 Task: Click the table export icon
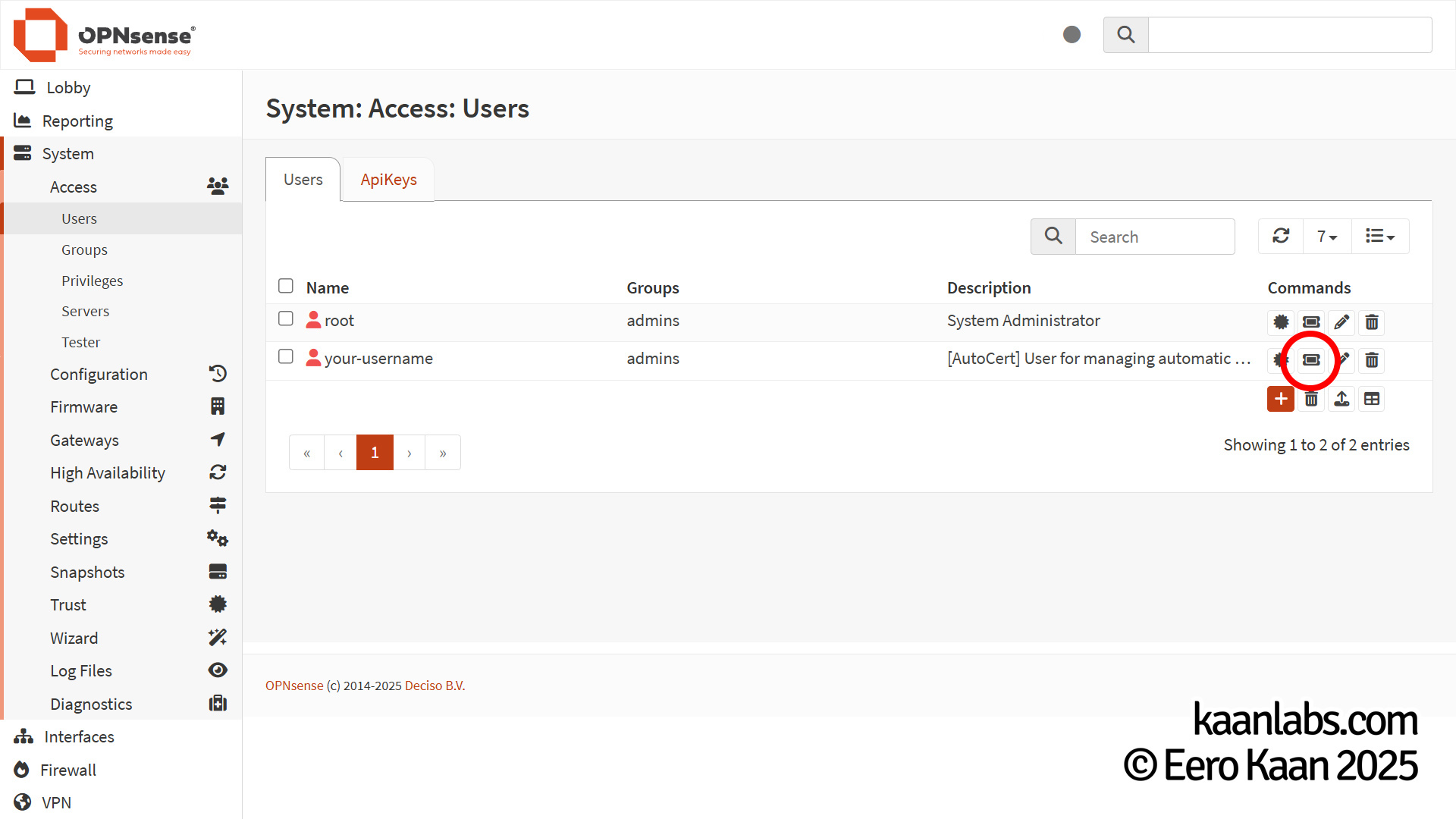1372,399
